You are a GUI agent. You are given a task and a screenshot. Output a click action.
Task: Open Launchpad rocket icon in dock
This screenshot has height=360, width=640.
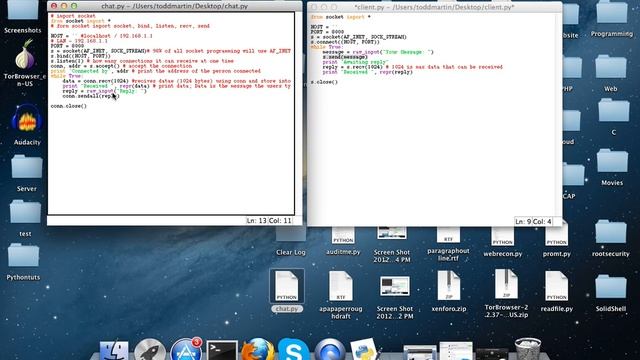[x=150, y=350]
